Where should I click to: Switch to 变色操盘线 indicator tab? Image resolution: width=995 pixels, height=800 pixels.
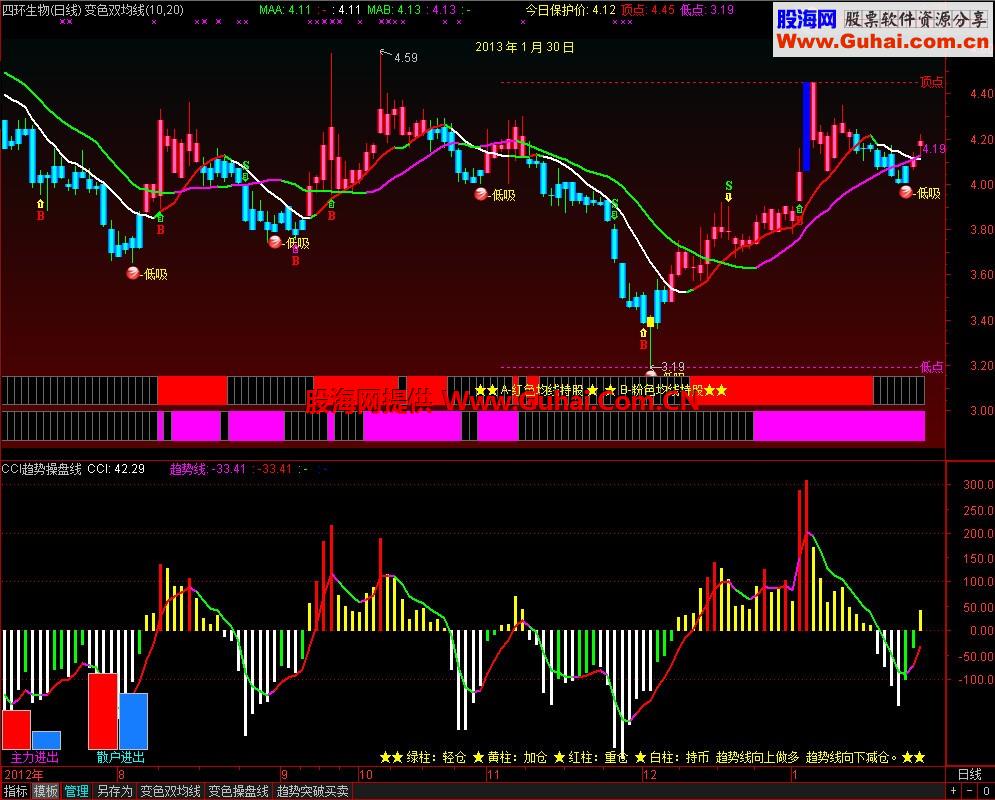pos(239,791)
